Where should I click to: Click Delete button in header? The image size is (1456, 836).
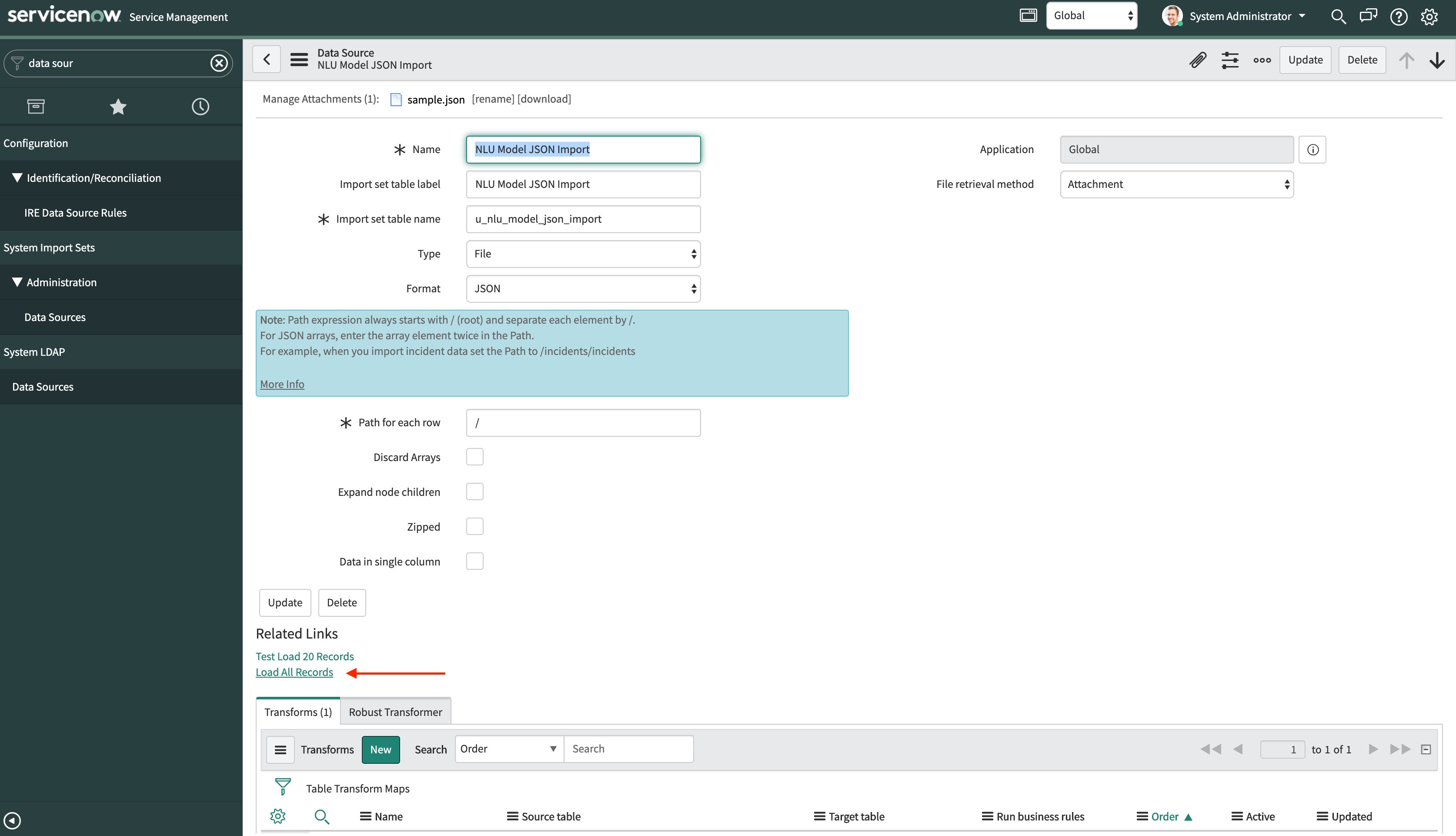click(1362, 60)
